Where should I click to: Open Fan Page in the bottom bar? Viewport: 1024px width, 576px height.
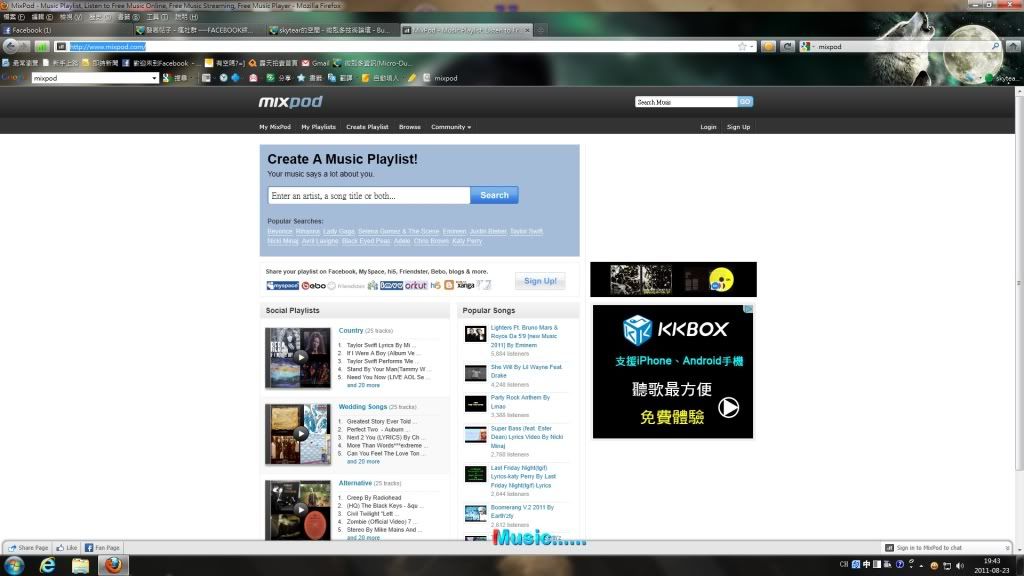103,548
